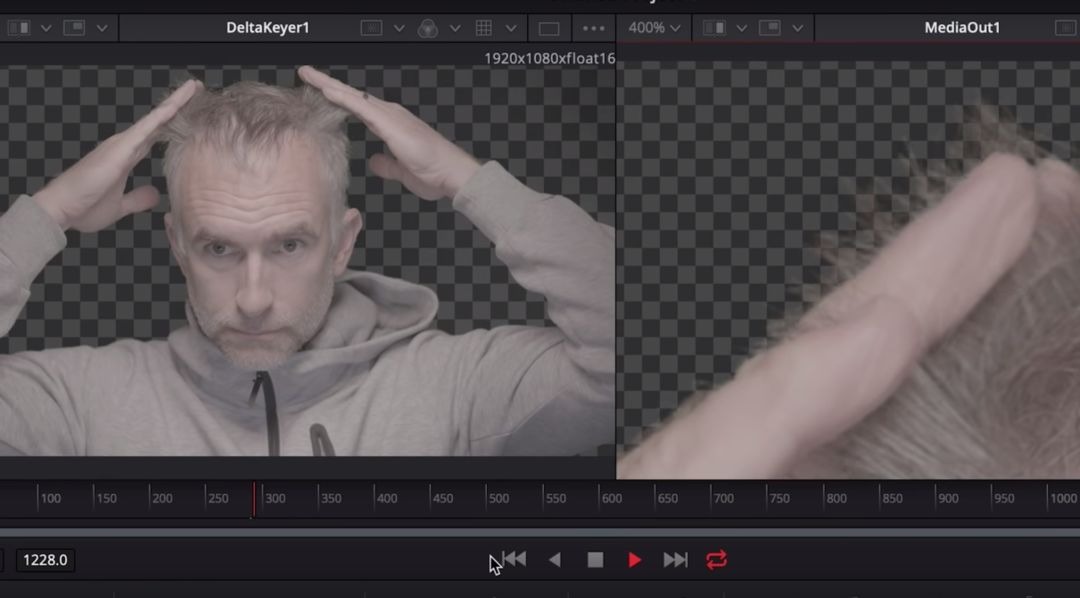This screenshot has height=598, width=1080.
Task: Select the MediaOut1 viewer title
Action: (x=962, y=28)
